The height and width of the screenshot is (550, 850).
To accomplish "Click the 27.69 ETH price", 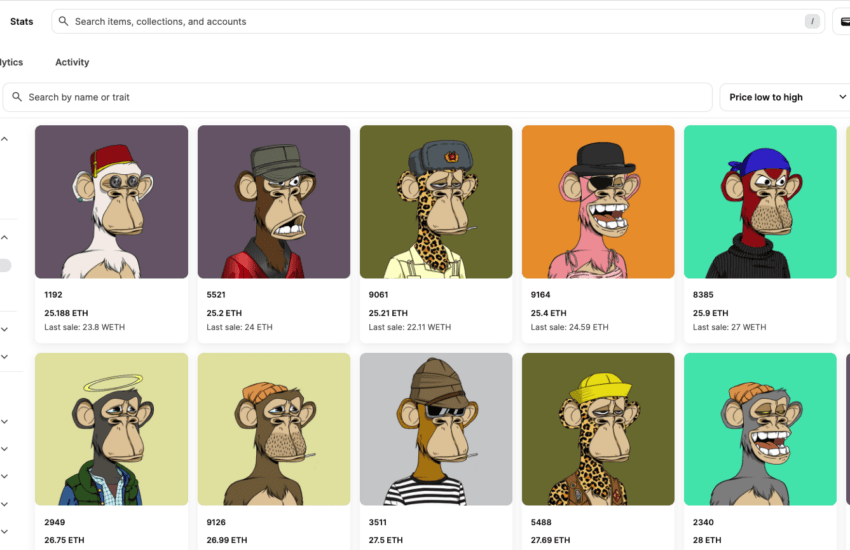I will point(550,540).
